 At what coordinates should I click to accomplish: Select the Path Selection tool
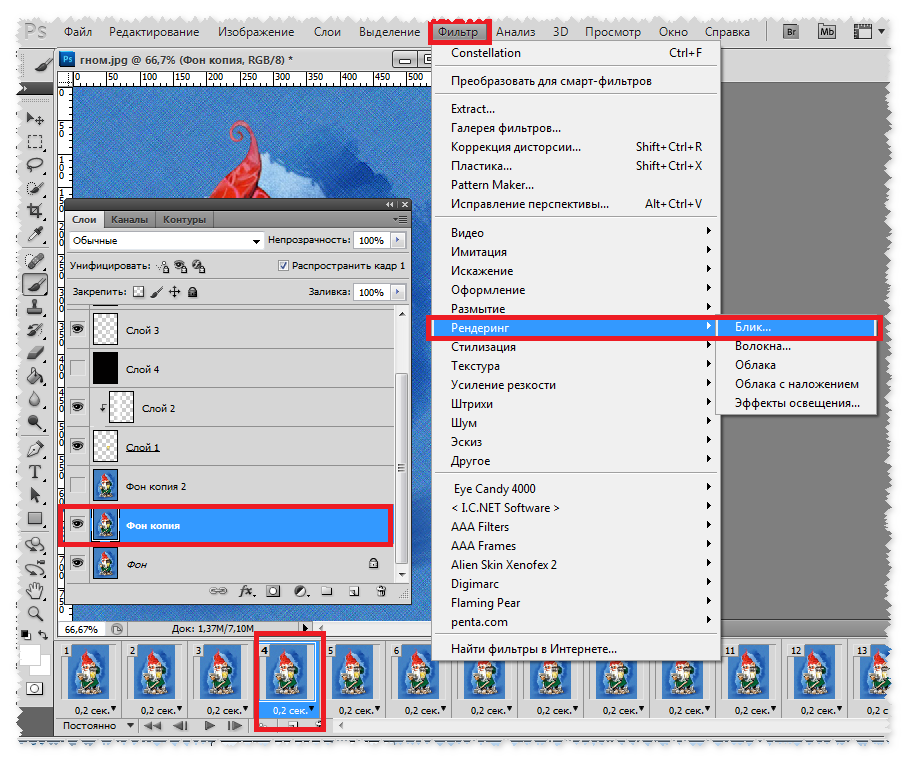[x=35, y=495]
